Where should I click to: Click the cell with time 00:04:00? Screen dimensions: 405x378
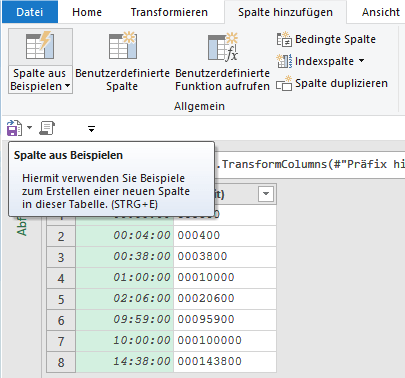click(125, 235)
